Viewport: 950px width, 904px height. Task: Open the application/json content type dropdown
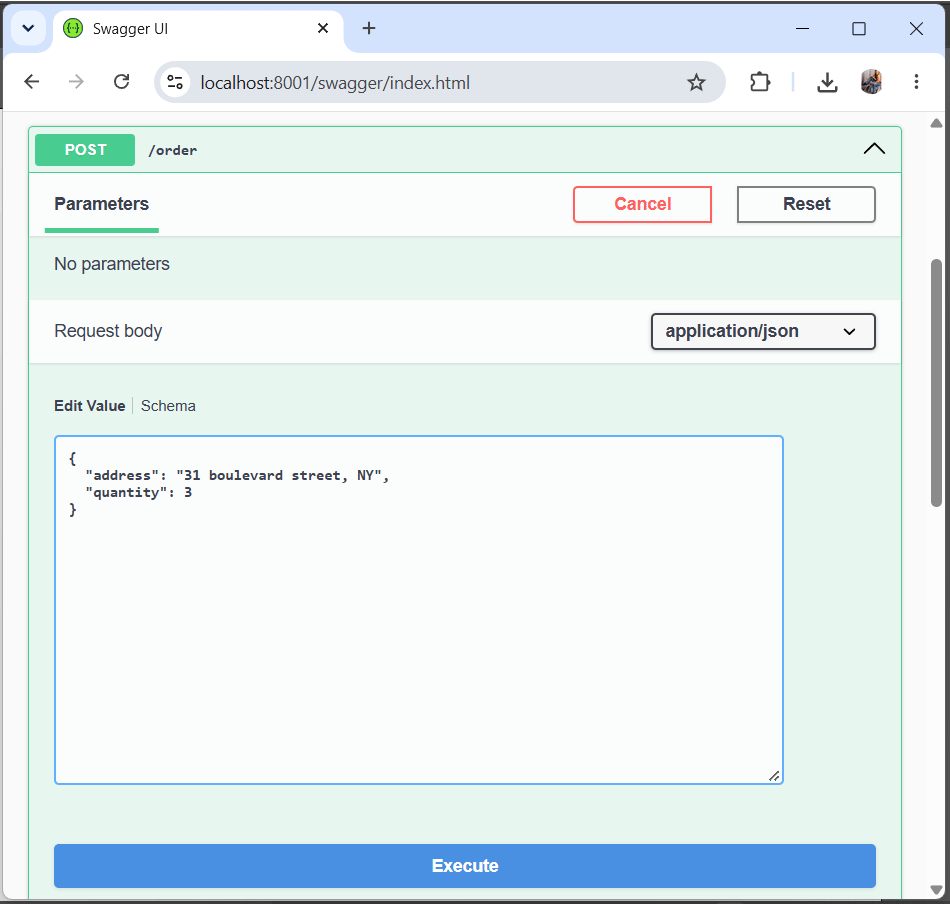click(763, 331)
